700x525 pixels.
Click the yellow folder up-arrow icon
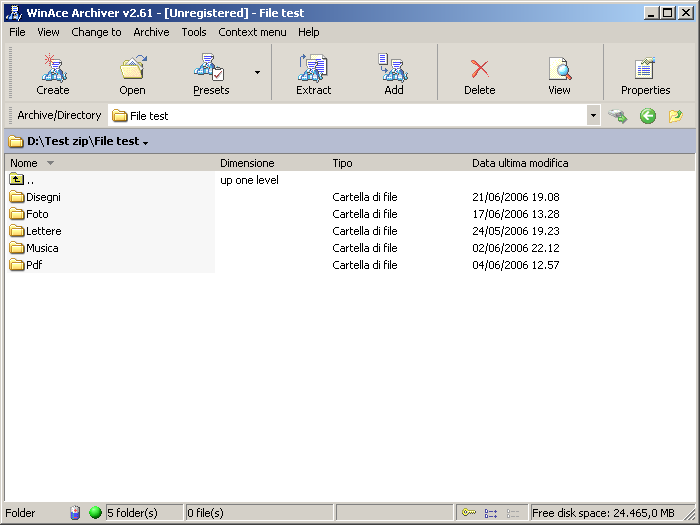point(675,116)
